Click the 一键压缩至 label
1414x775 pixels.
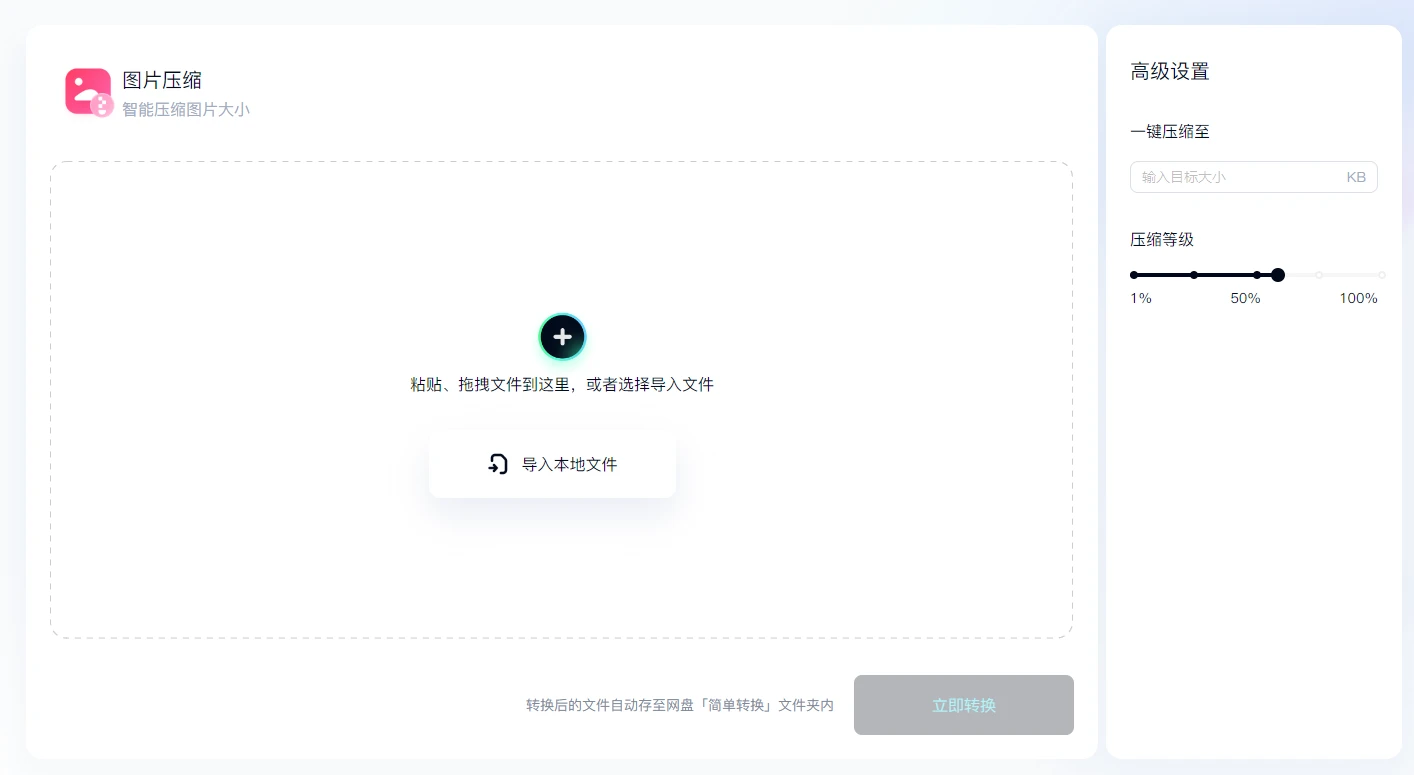pyautogui.click(x=1170, y=132)
